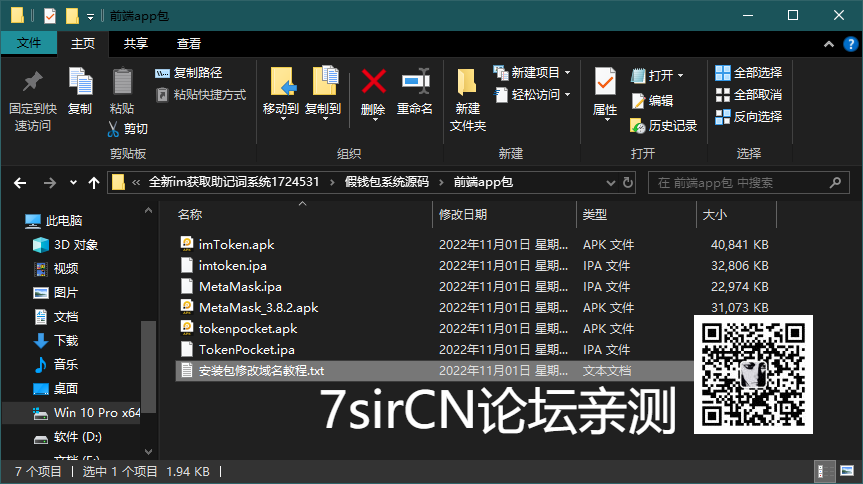Click the ribbon Copy (复制) icon

click(80, 82)
